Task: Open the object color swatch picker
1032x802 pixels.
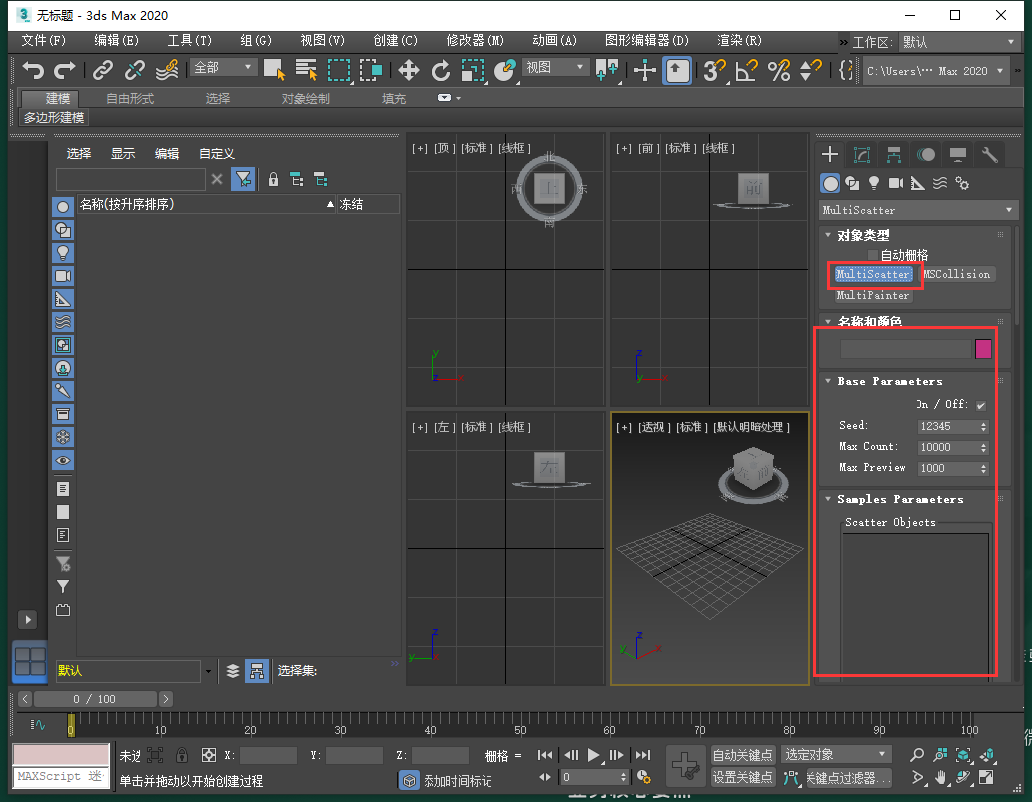Action: tap(983, 348)
